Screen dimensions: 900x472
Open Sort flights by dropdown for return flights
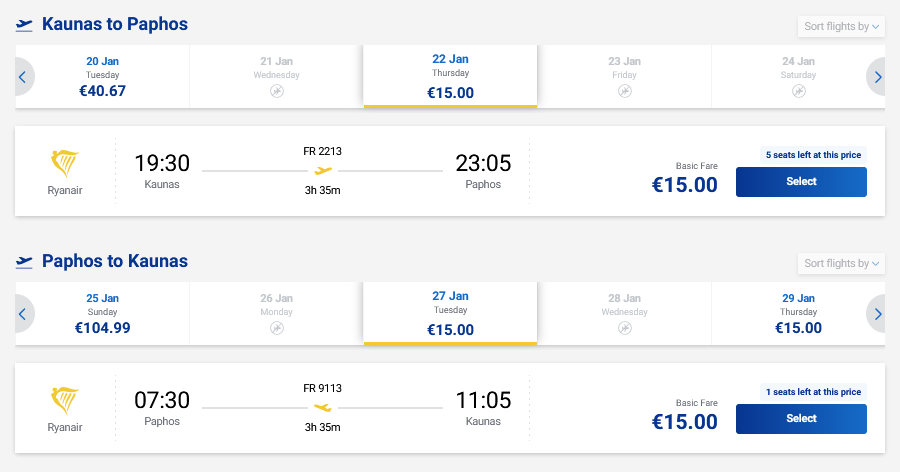pos(842,264)
